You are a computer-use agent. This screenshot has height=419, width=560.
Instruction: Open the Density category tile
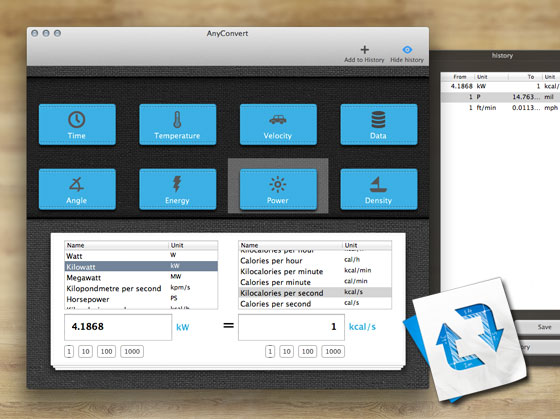(x=379, y=189)
